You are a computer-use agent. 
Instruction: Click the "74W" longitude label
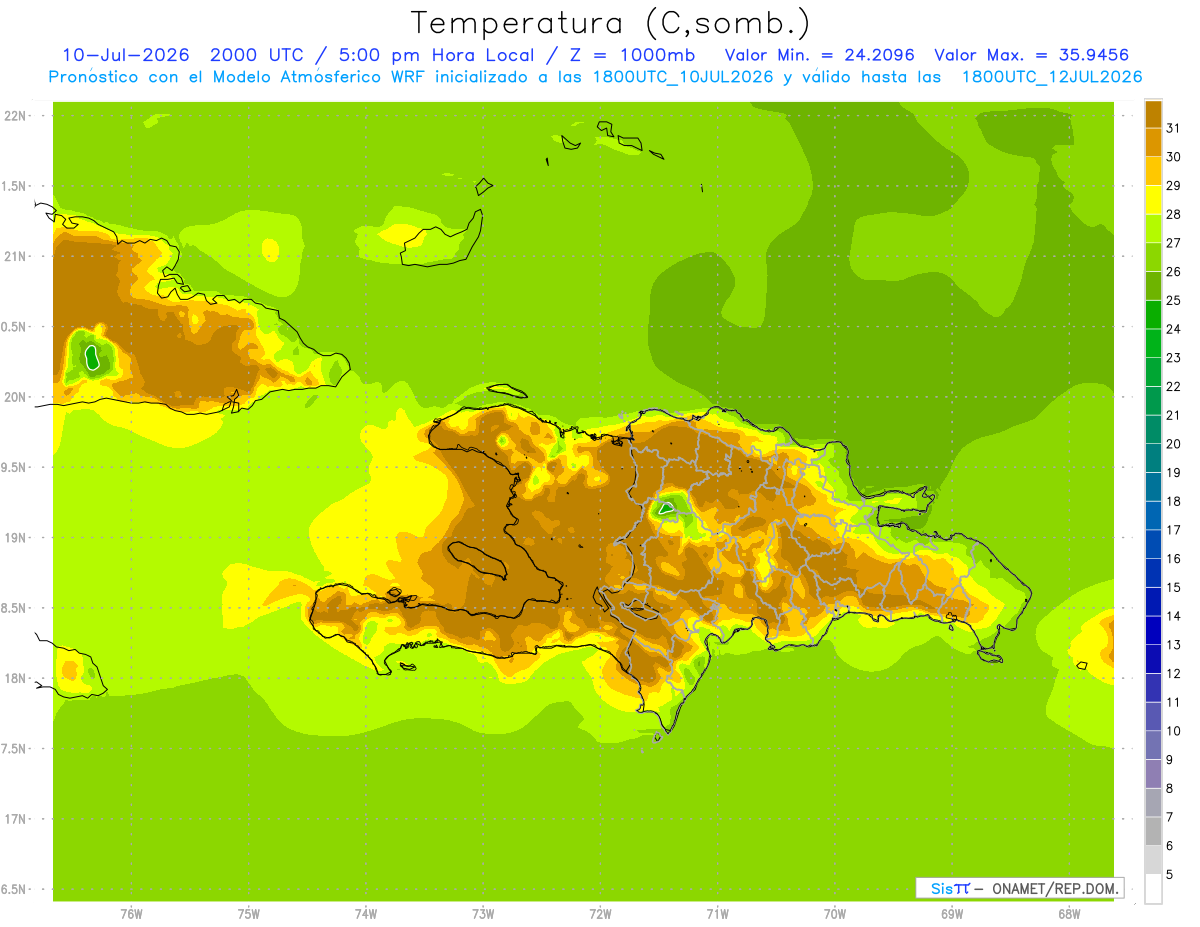(x=366, y=914)
